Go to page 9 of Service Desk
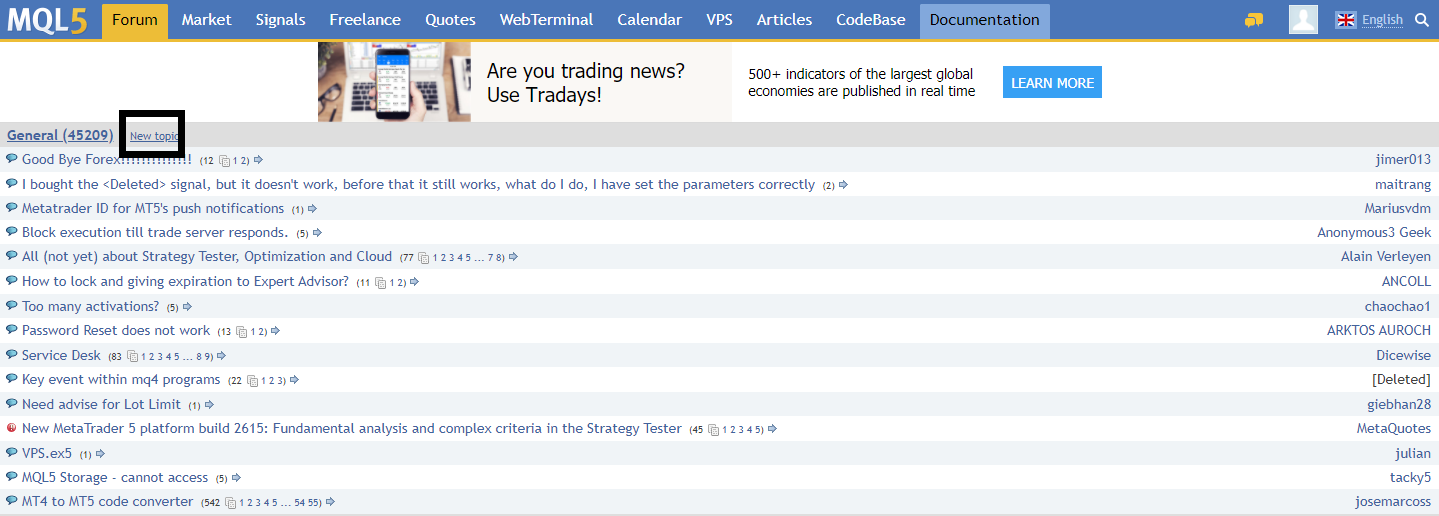Image resolution: width=1439 pixels, height=516 pixels. (x=208, y=357)
